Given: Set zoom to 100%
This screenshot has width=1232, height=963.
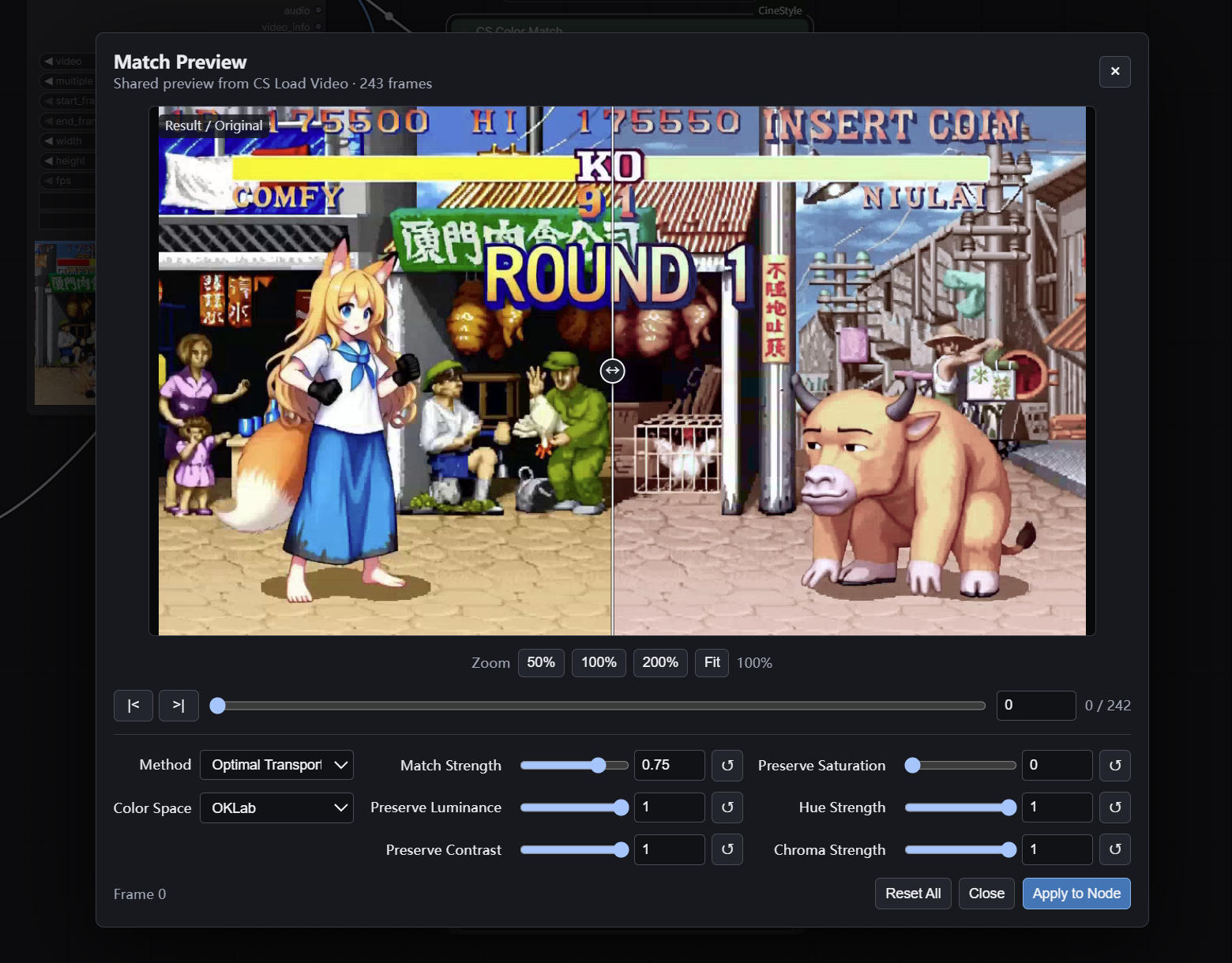Looking at the screenshot, I should (599, 663).
